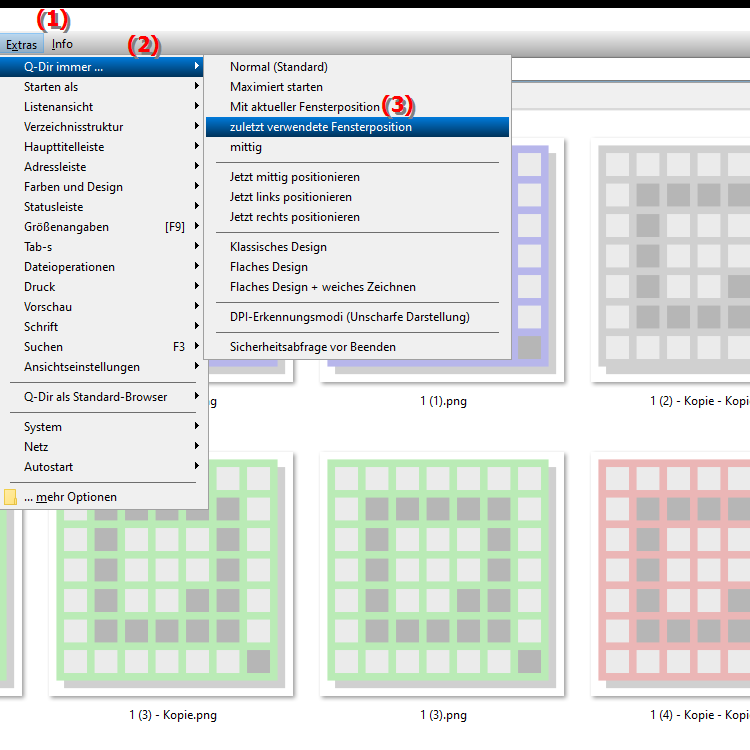Expand the Größenangaben [F9] submenu
The image size is (750, 750).
[x=101, y=227]
